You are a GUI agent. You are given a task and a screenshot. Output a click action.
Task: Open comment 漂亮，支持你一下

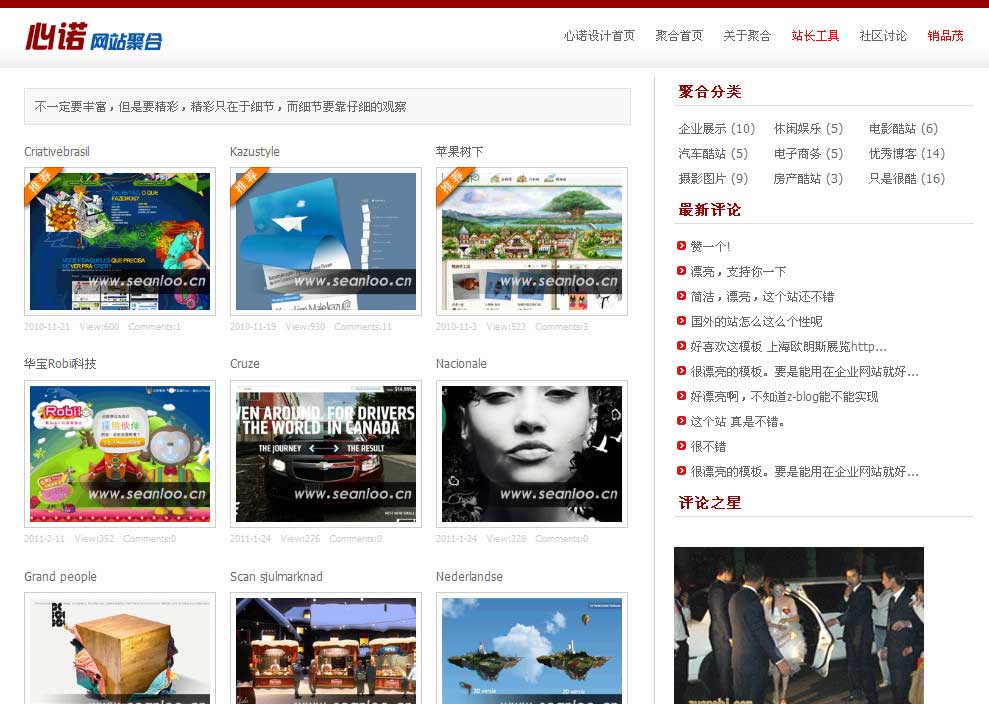pyautogui.click(x=738, y=272)
